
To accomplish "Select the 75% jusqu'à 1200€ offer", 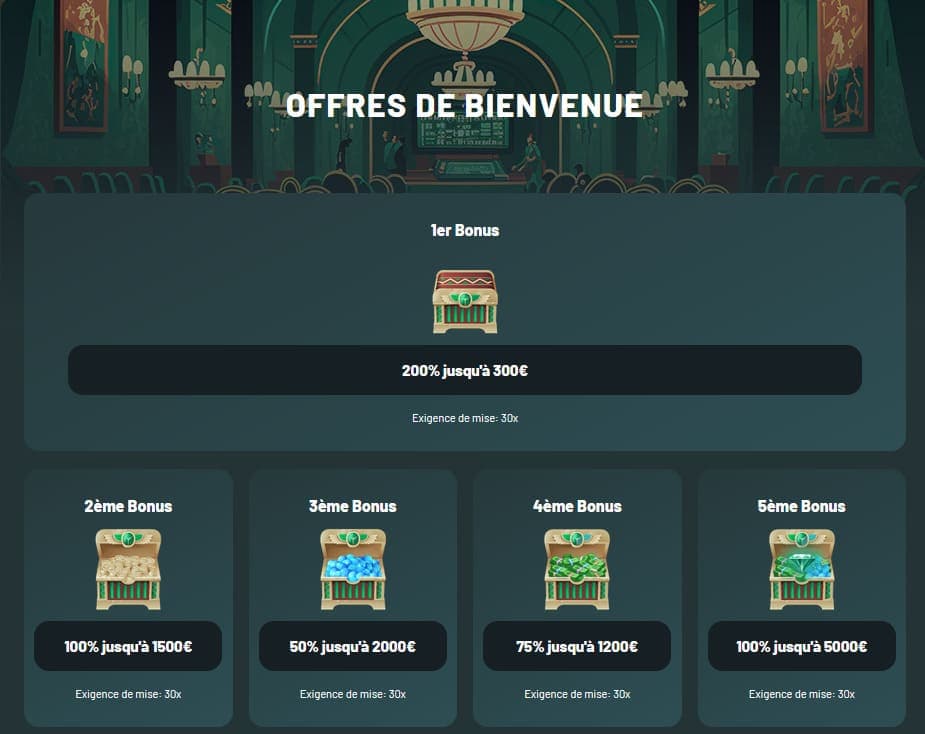I will [x=576, y=645].
